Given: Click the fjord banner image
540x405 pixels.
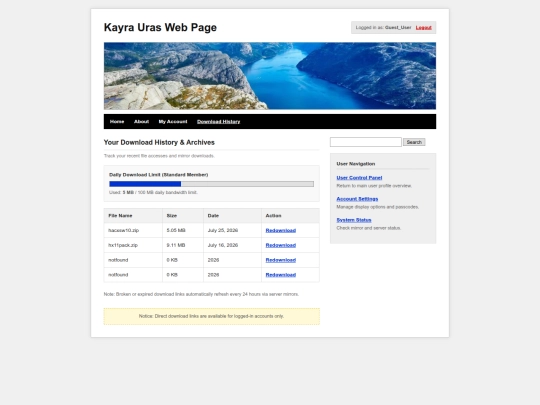Looking at the screenshot, I should coord(270,76).
